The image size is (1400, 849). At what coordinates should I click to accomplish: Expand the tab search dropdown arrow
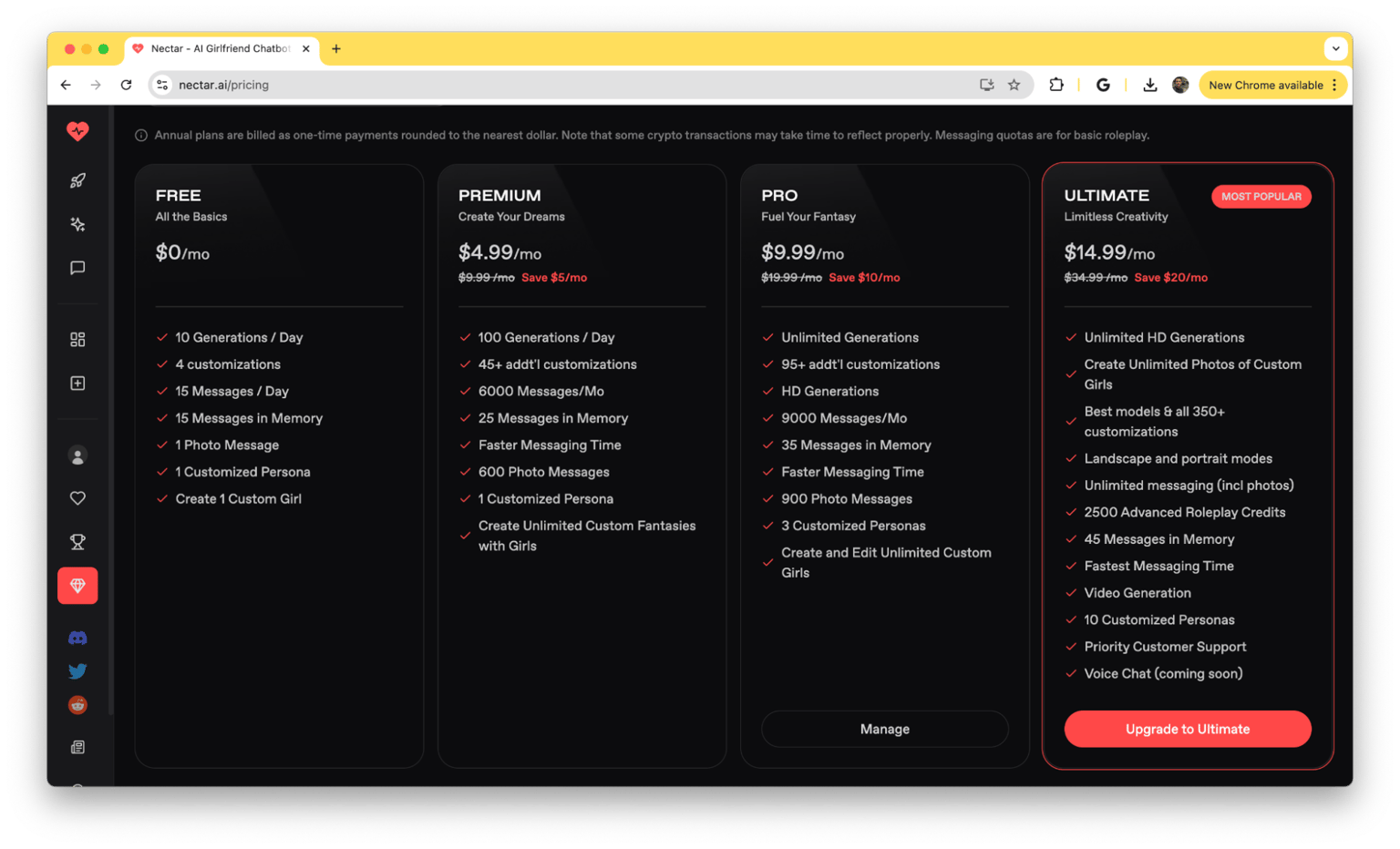[1335, 49]
